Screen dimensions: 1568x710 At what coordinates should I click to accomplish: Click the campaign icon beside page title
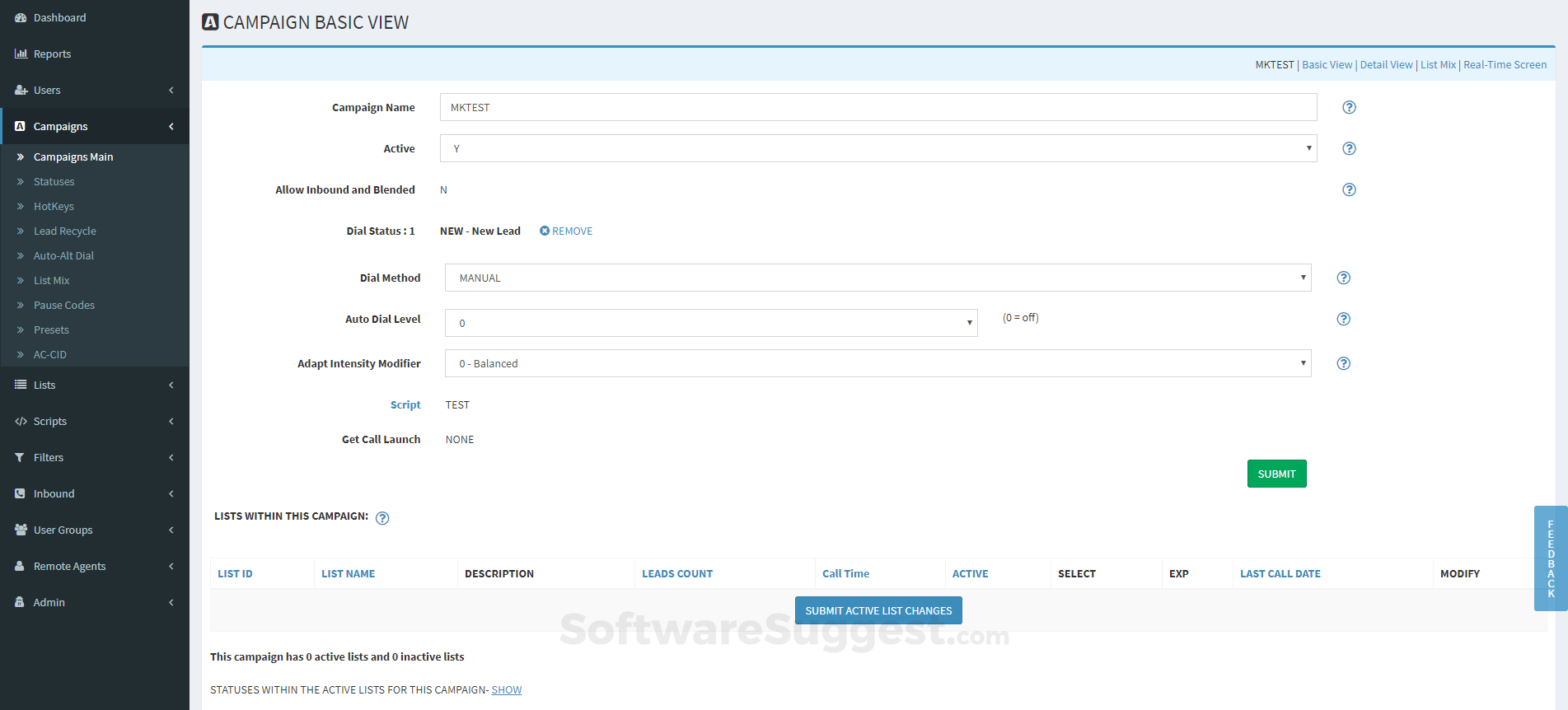pyautogui.click(x=210, y=22)
